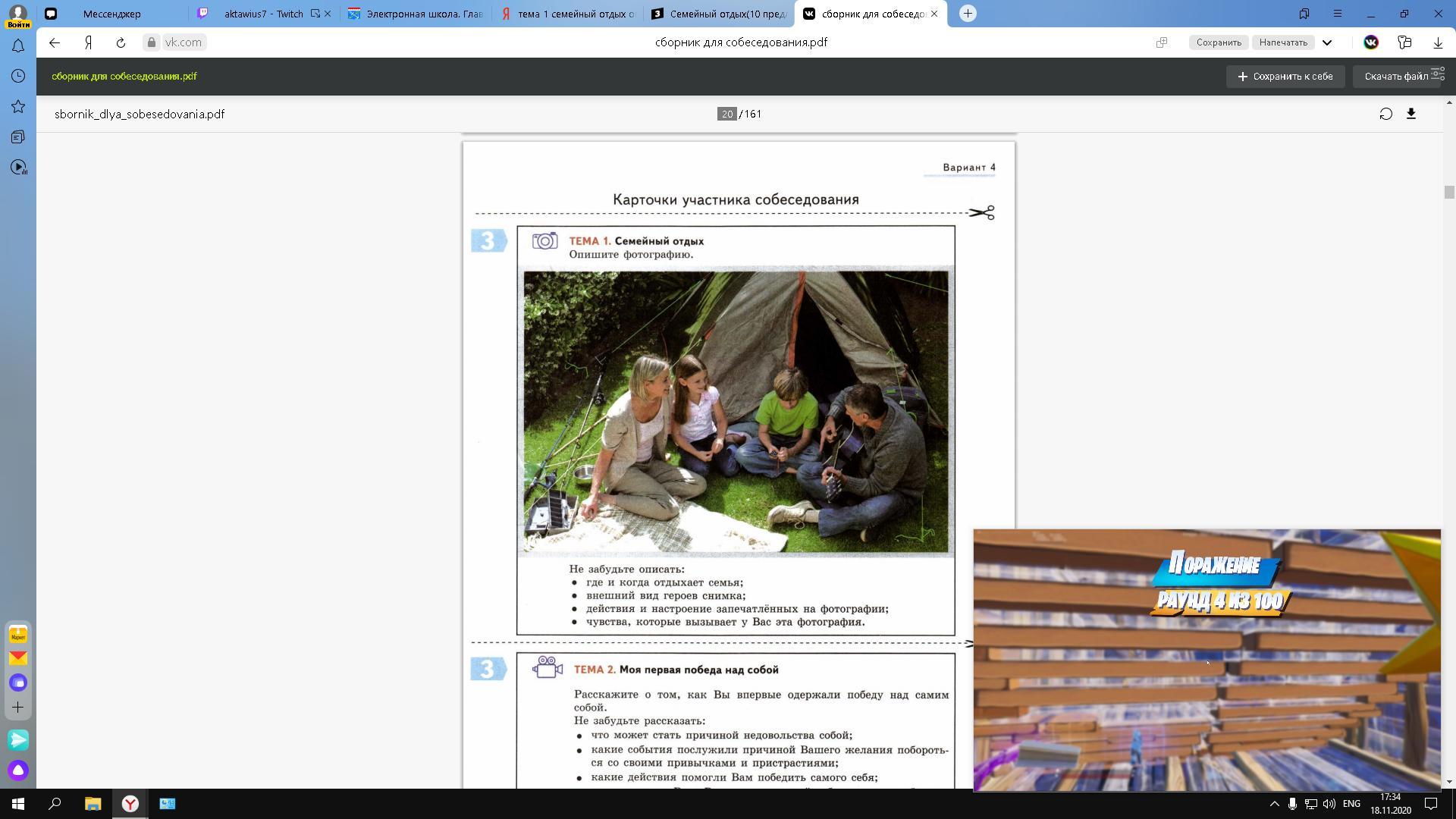
Task: Toggle the microphone icon in the system tray
Action: (1292, 804)
